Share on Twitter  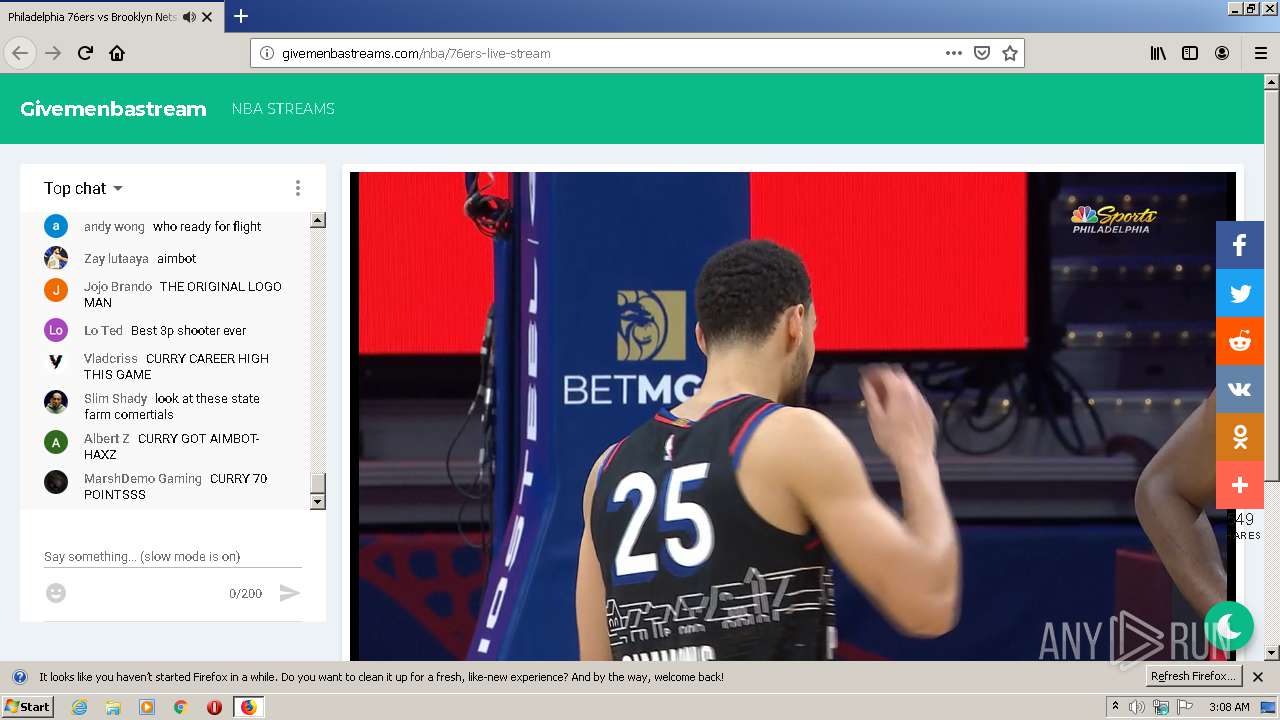(x=1240, y=293)
